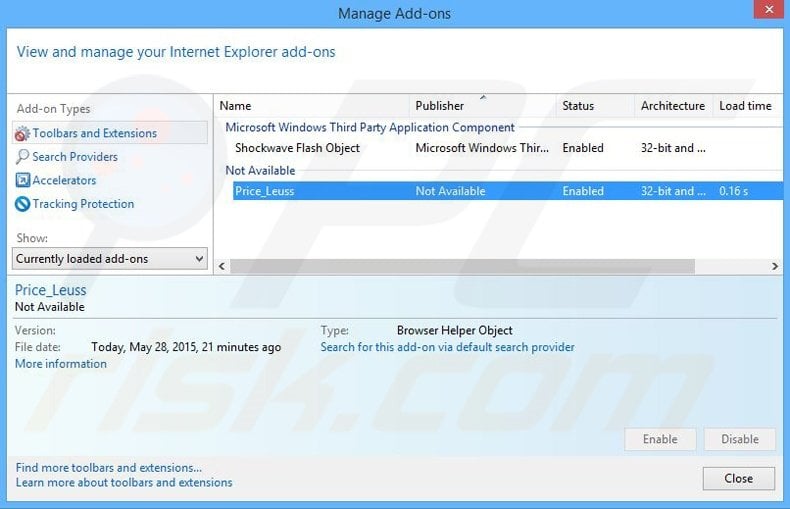This screenshot has width=790, height=509.
Task: Close the Manage Add-ons window with X
Action: tap(769, 10)
